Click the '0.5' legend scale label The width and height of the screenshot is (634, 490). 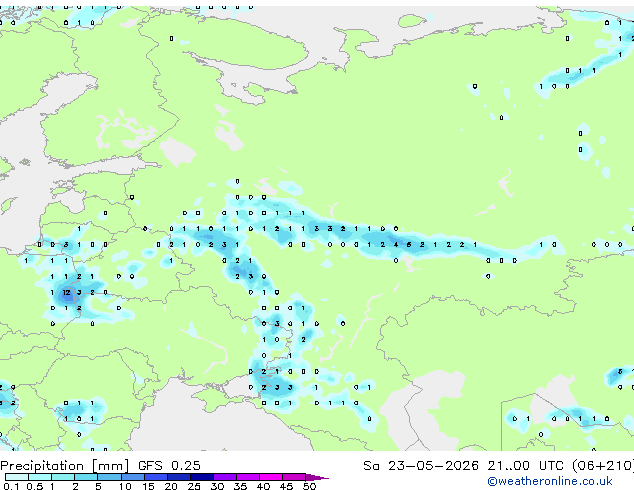[35, 486]
